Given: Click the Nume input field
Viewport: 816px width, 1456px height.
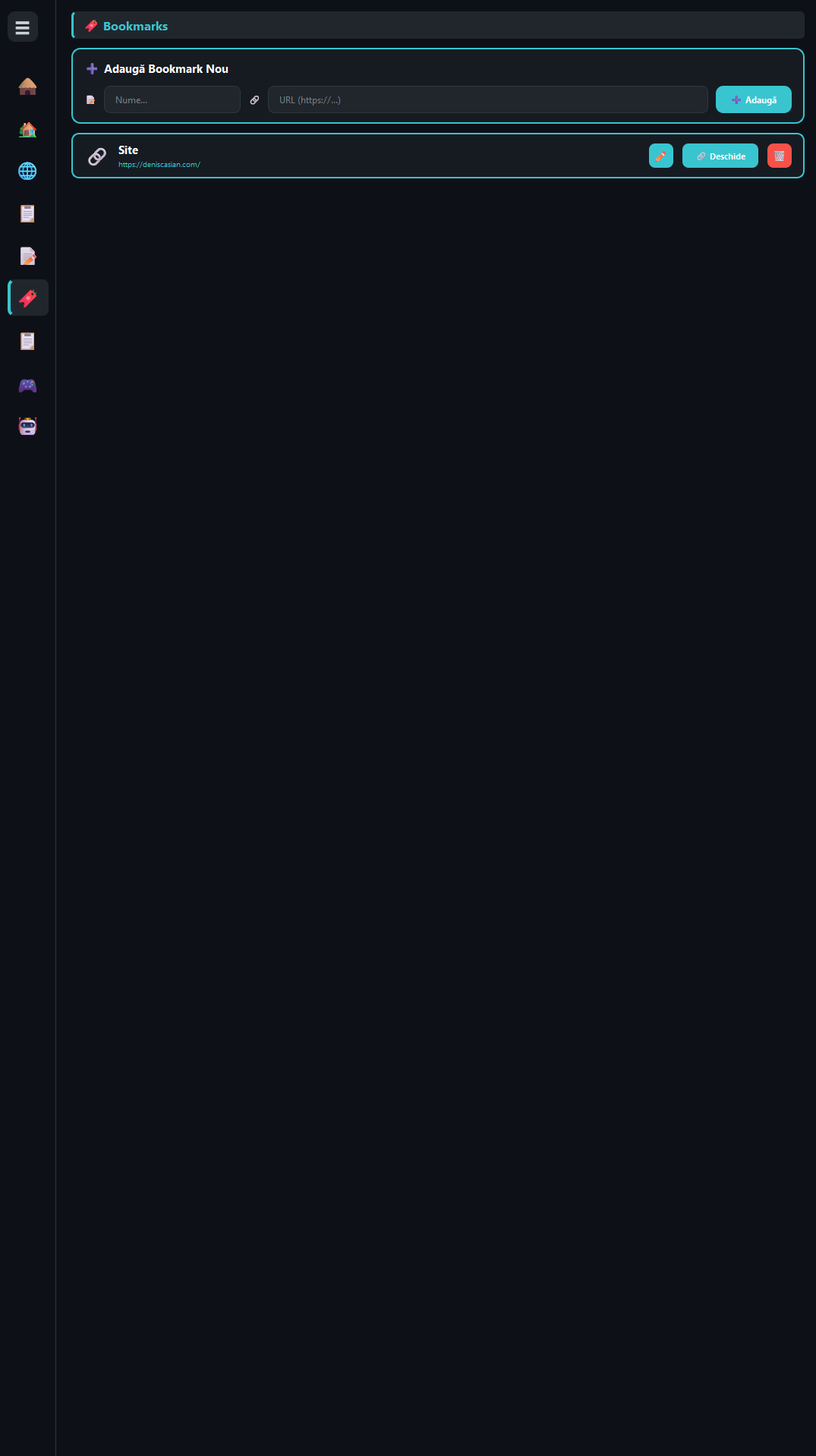Looking at the screenshot, I should (x=172, y=99).
